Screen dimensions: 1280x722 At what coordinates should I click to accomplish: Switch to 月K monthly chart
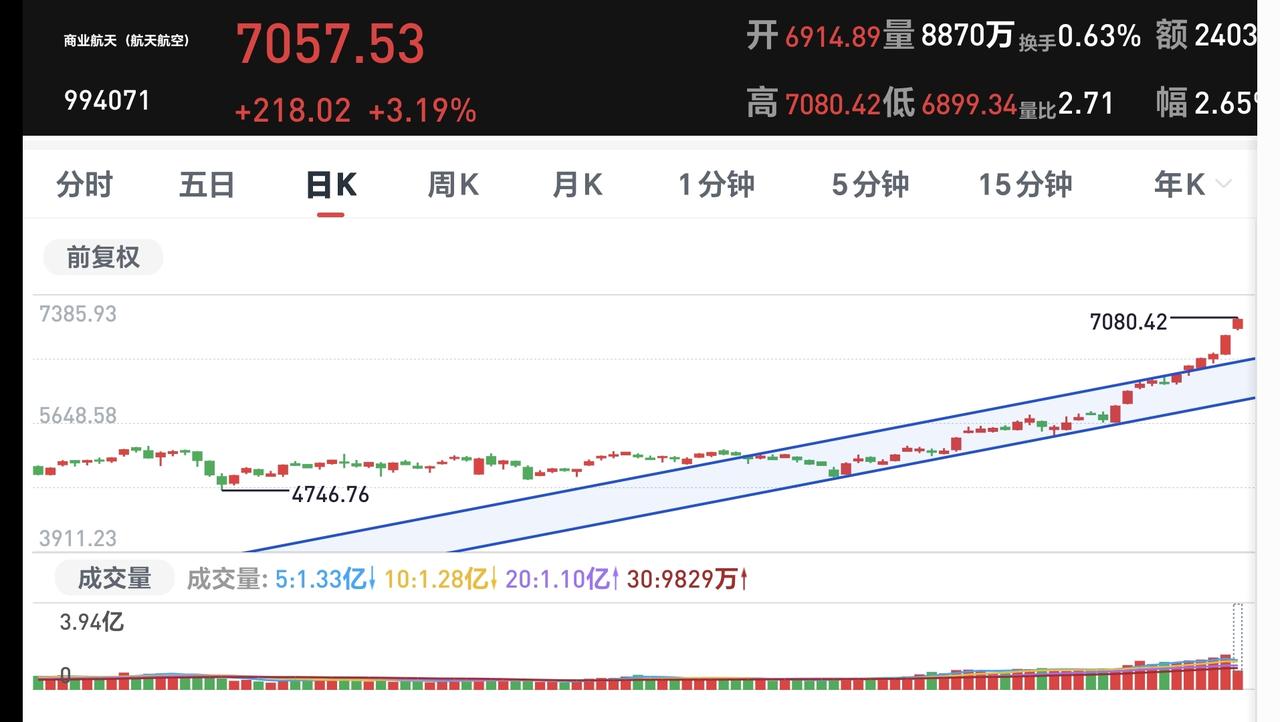pos(577,185)
